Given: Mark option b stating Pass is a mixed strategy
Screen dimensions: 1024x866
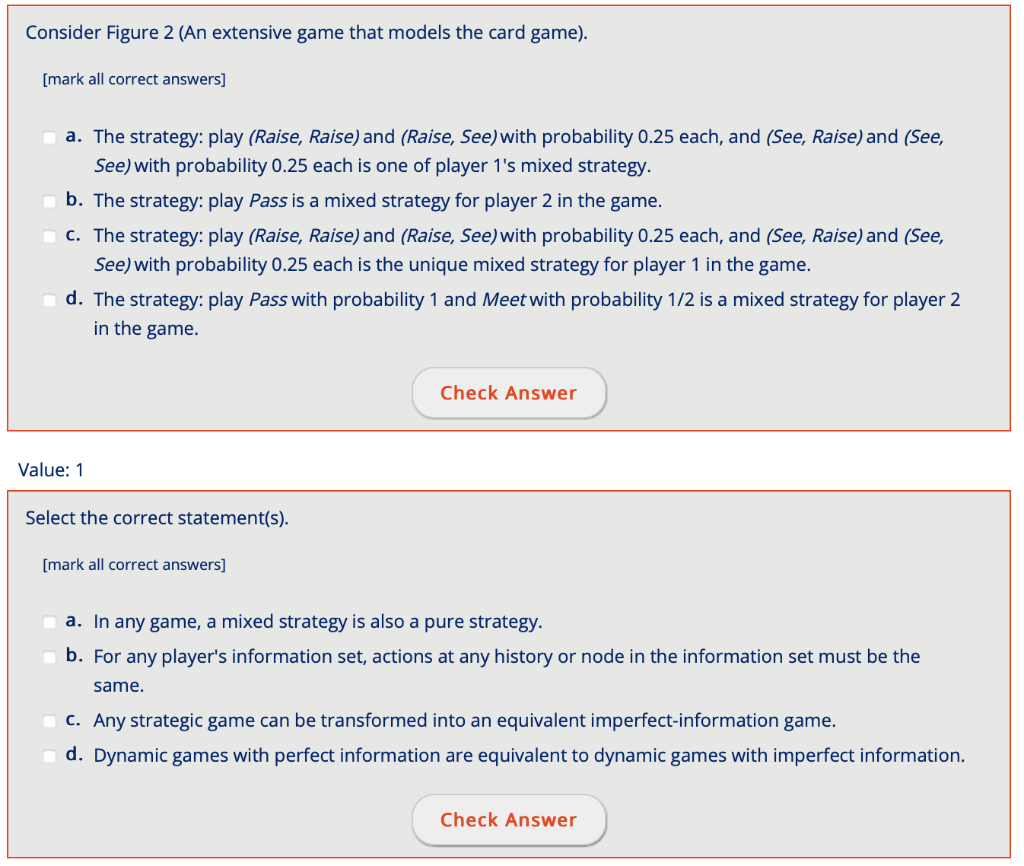Looking at the screenshot, I should 49,201.
